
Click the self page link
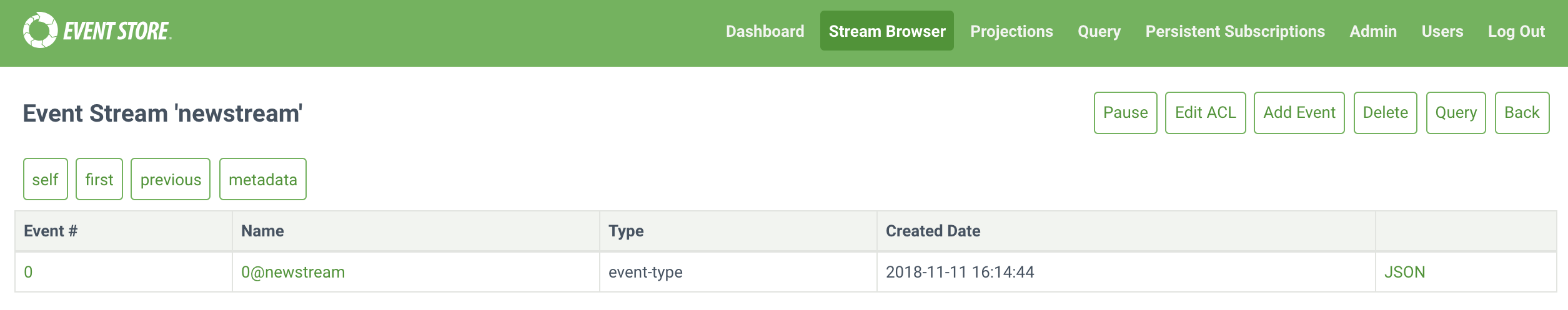click(45, 180)
